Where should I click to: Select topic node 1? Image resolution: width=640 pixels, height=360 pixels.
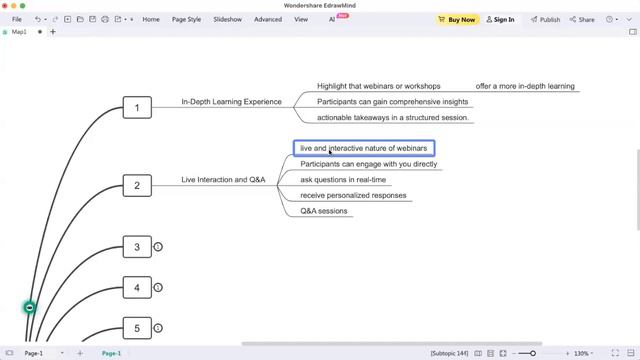[137, 107]
